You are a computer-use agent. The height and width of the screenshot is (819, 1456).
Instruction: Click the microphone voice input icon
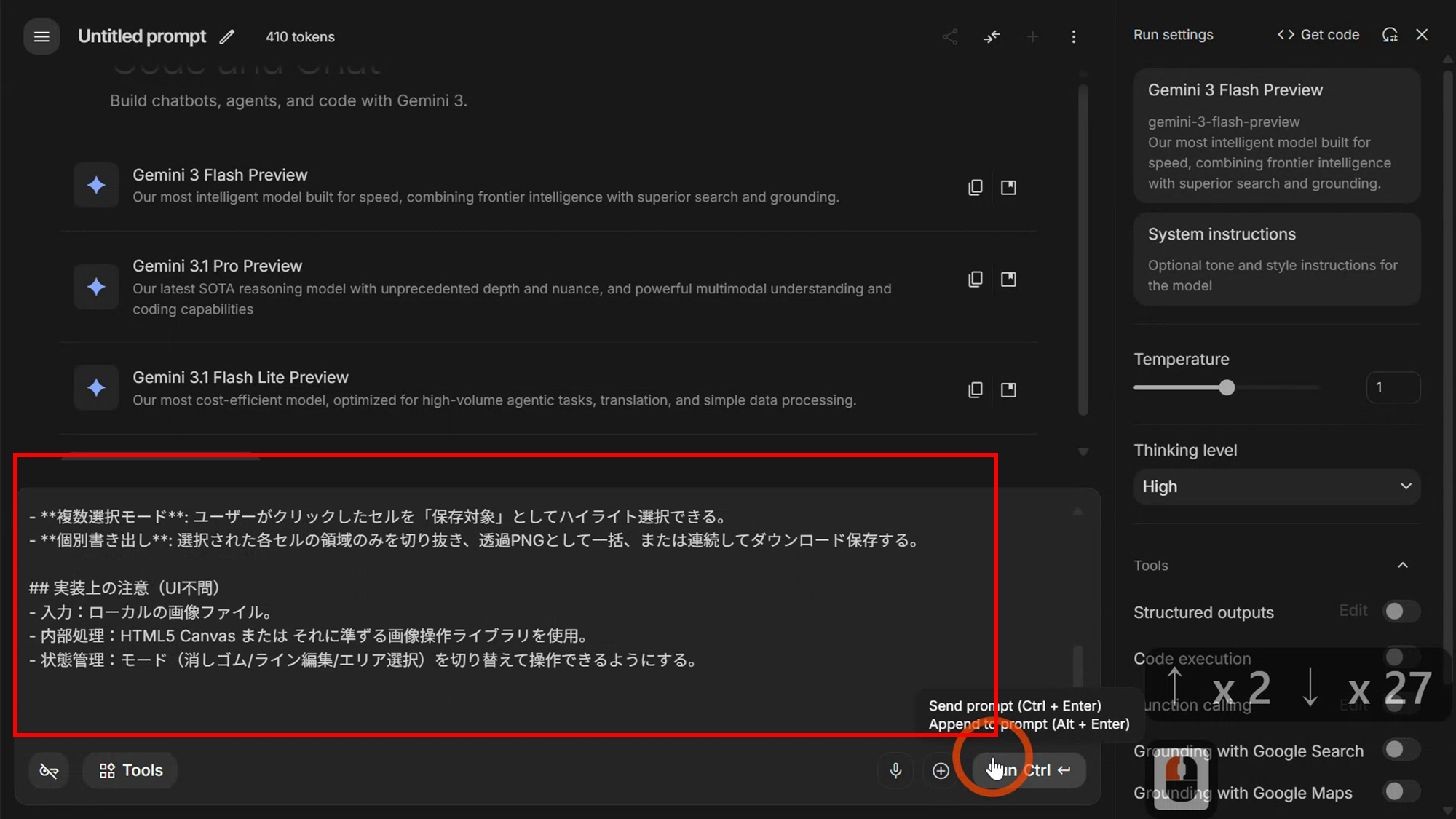click(895, 770)
